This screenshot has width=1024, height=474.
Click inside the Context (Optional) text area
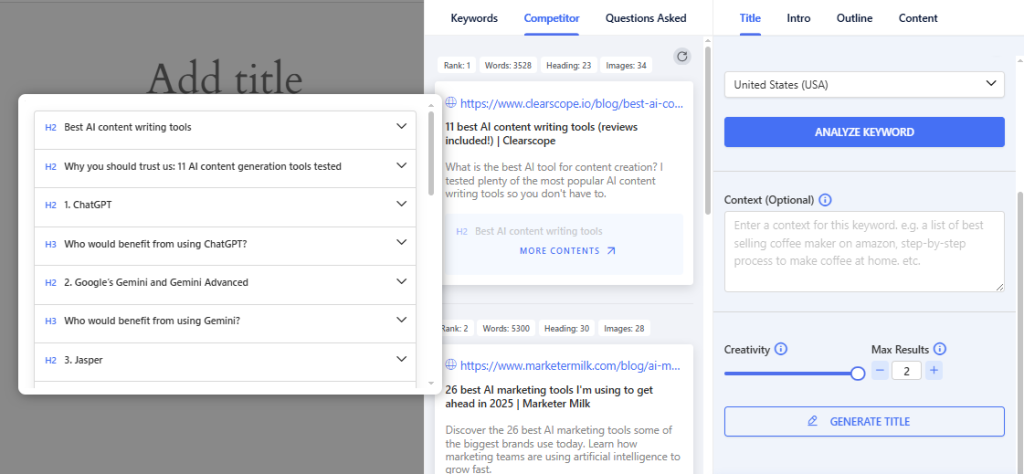click(864, 251)
